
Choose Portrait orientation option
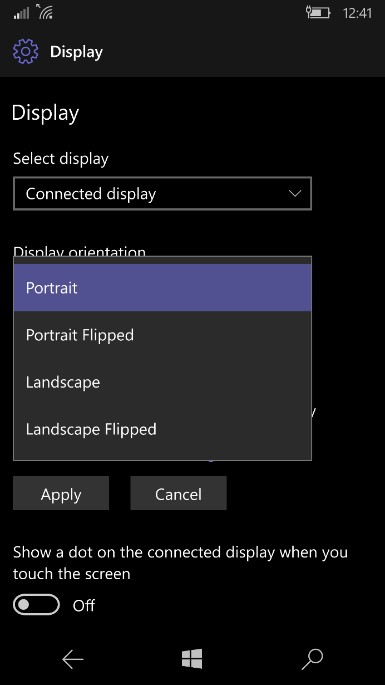click(162, 287)
